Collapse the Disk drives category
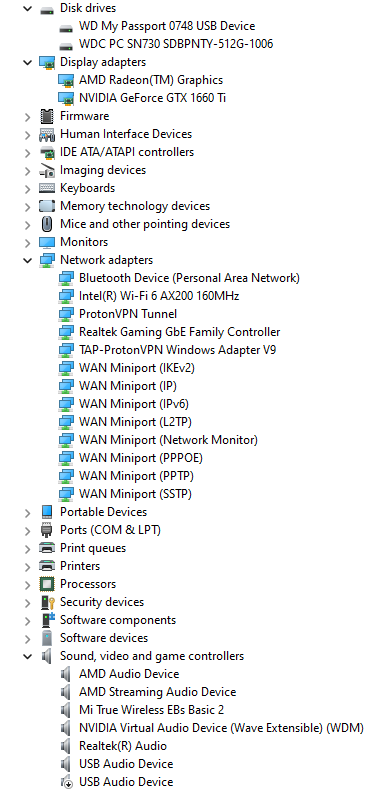This screenshot has width=370, height=791. (27, 9)
